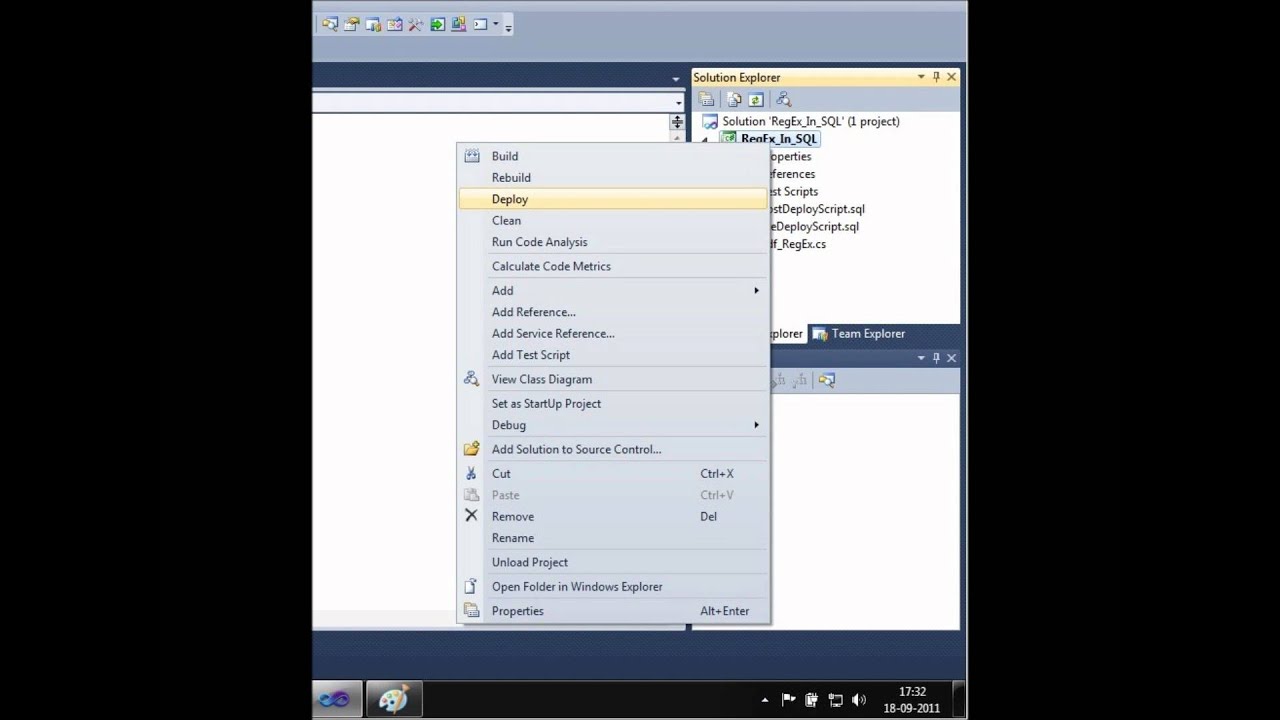Choose Add Test Script entry

tap(612, 355)
